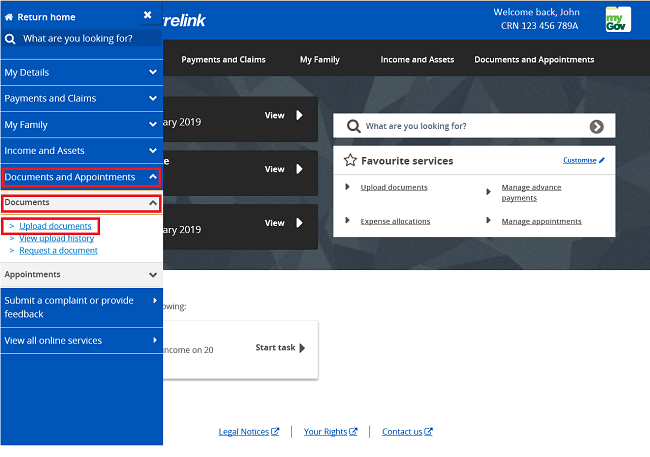This screenshot has height=457, width=650.
Task: Select Documents and Appointments in top navigation
Action: click(534, 60)
